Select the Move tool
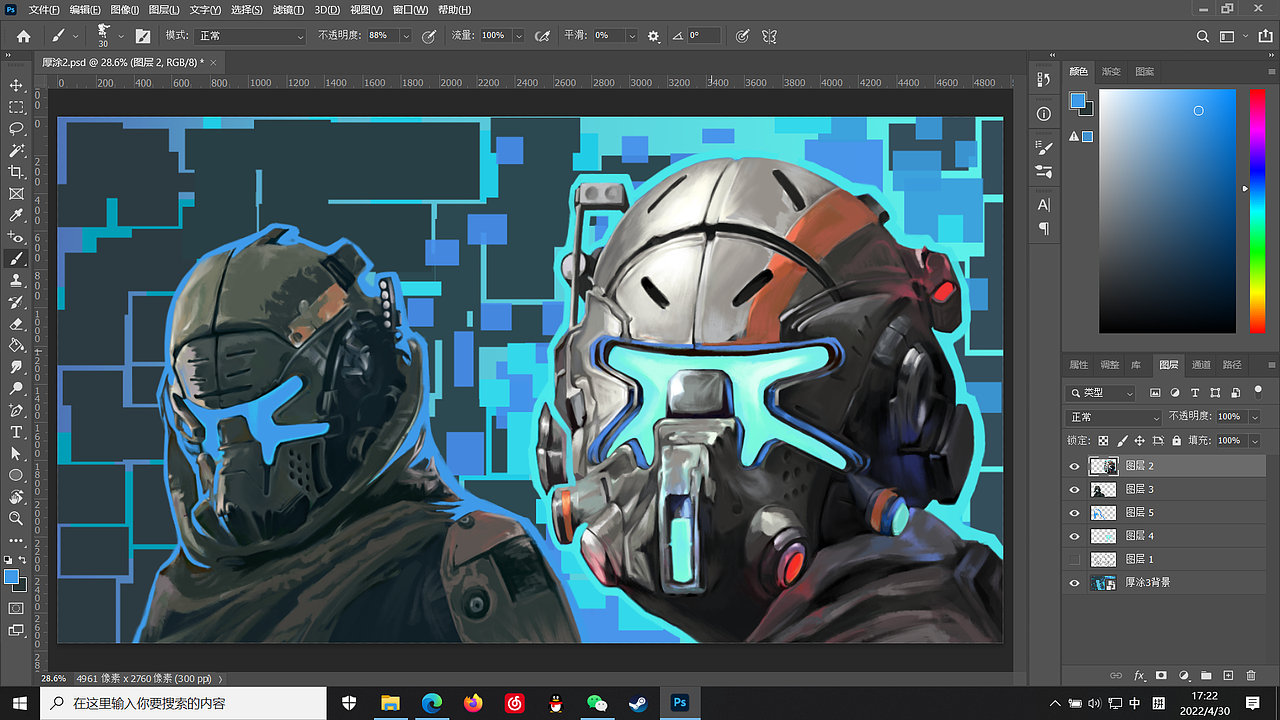The width and height of the screenshot is (1280, 720). (16, 85)
